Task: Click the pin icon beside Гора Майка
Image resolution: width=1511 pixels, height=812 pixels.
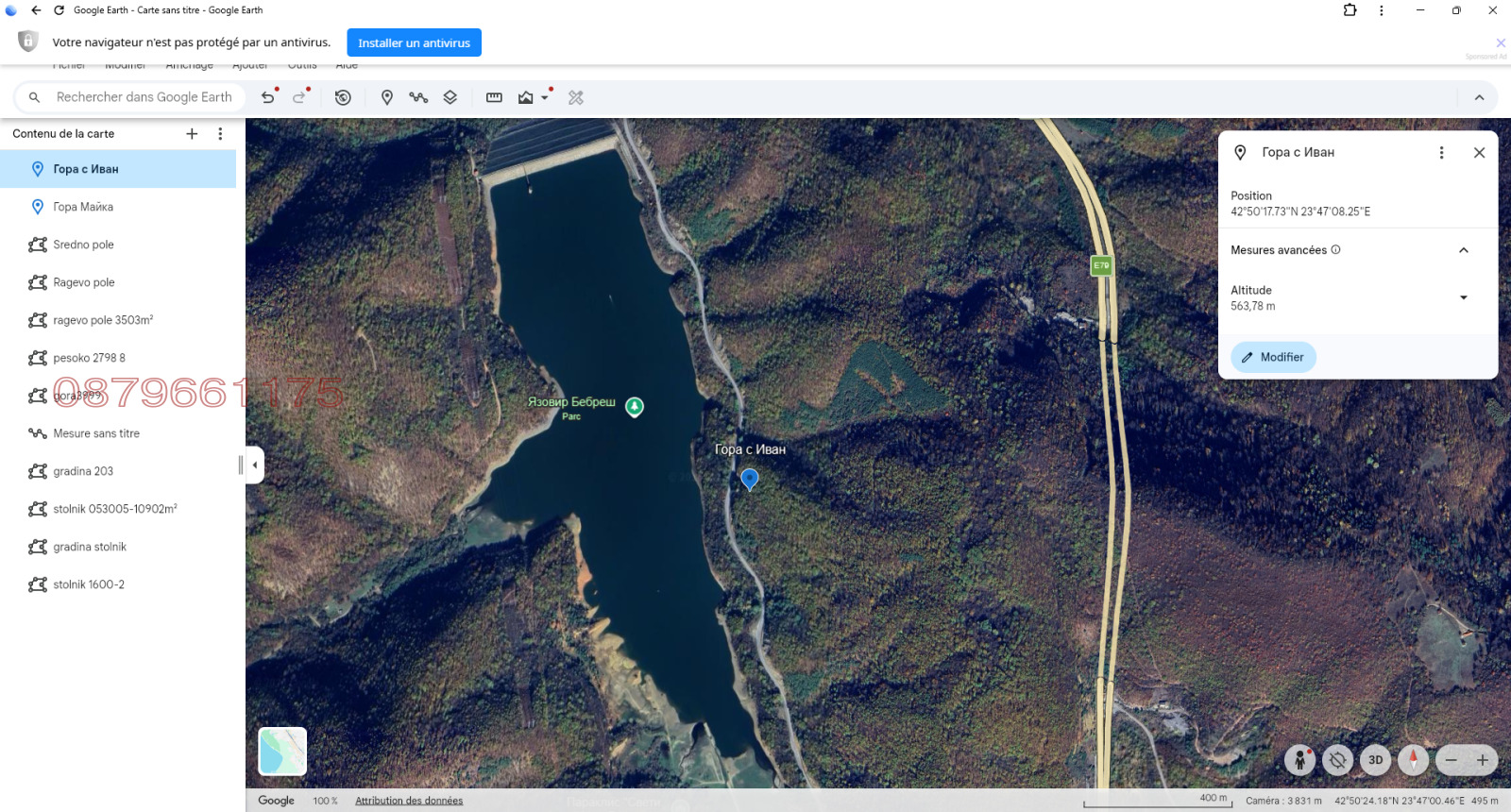Action: click(38, 207)
